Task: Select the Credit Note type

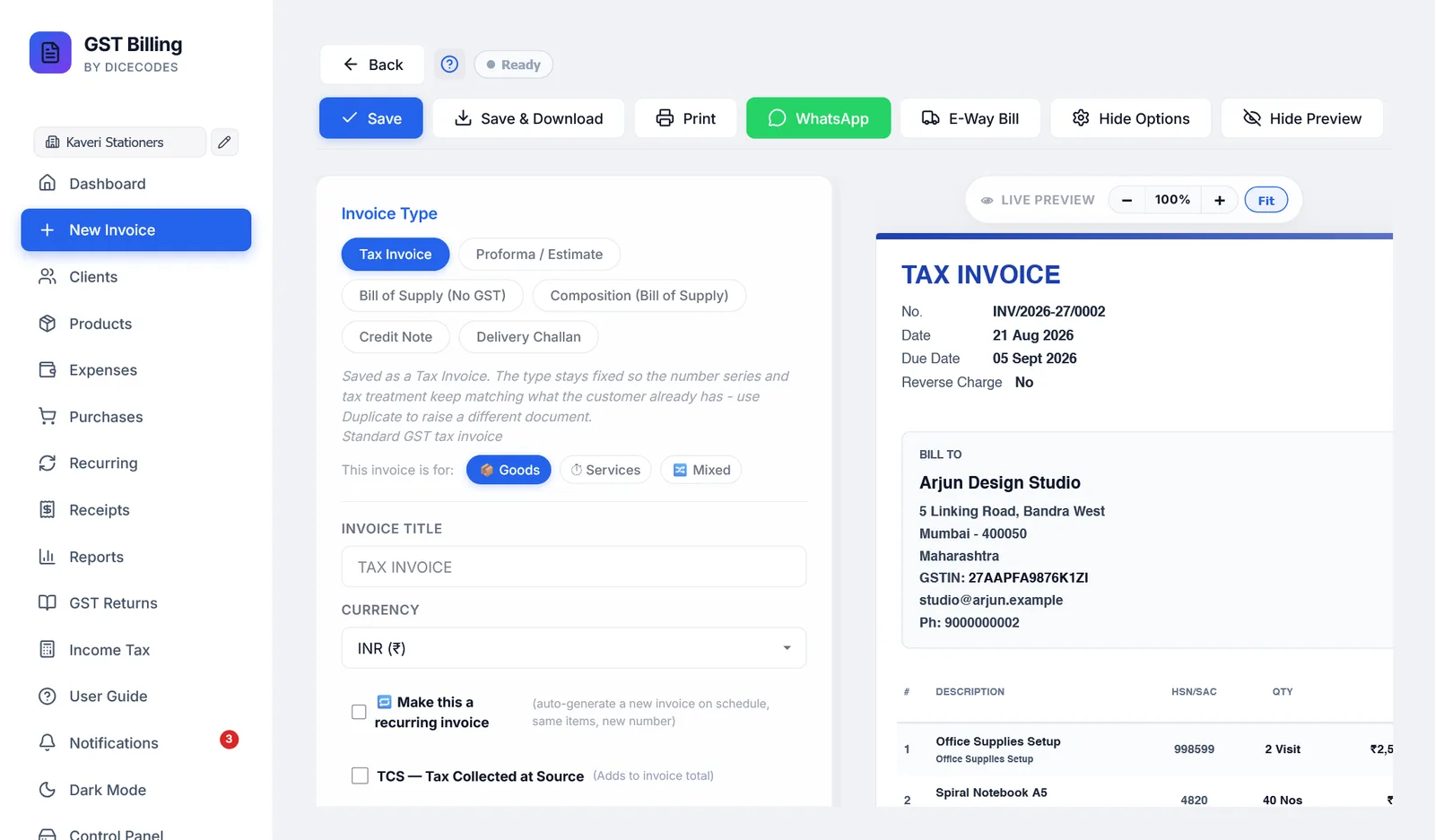Action: (396, 337)
